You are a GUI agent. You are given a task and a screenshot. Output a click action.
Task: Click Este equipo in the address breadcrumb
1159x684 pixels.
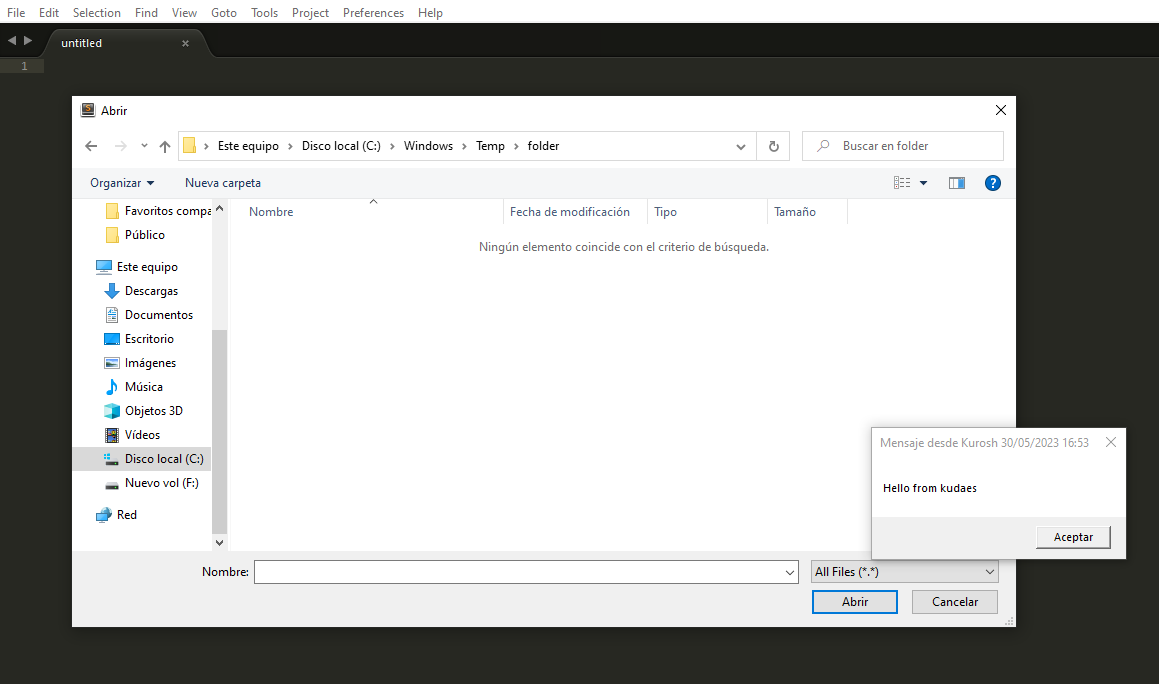(x=248, y=146)
